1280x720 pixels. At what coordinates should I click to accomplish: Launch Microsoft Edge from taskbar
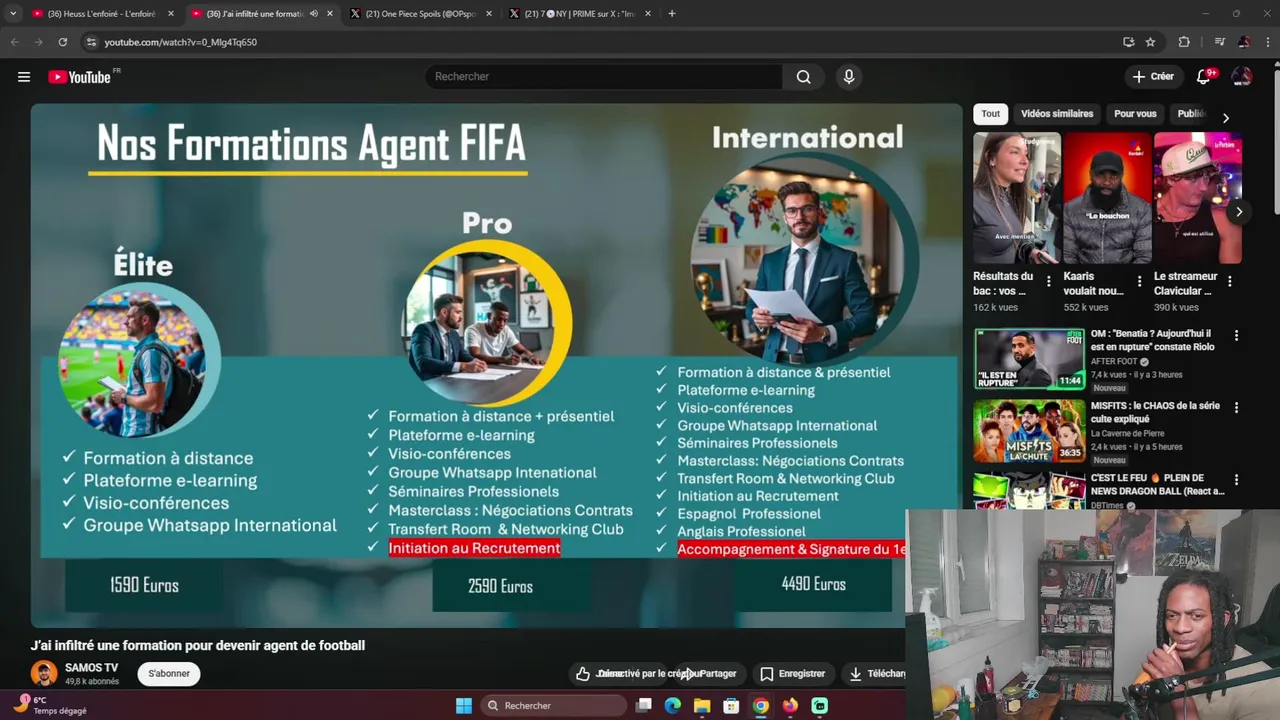[673, 705]
